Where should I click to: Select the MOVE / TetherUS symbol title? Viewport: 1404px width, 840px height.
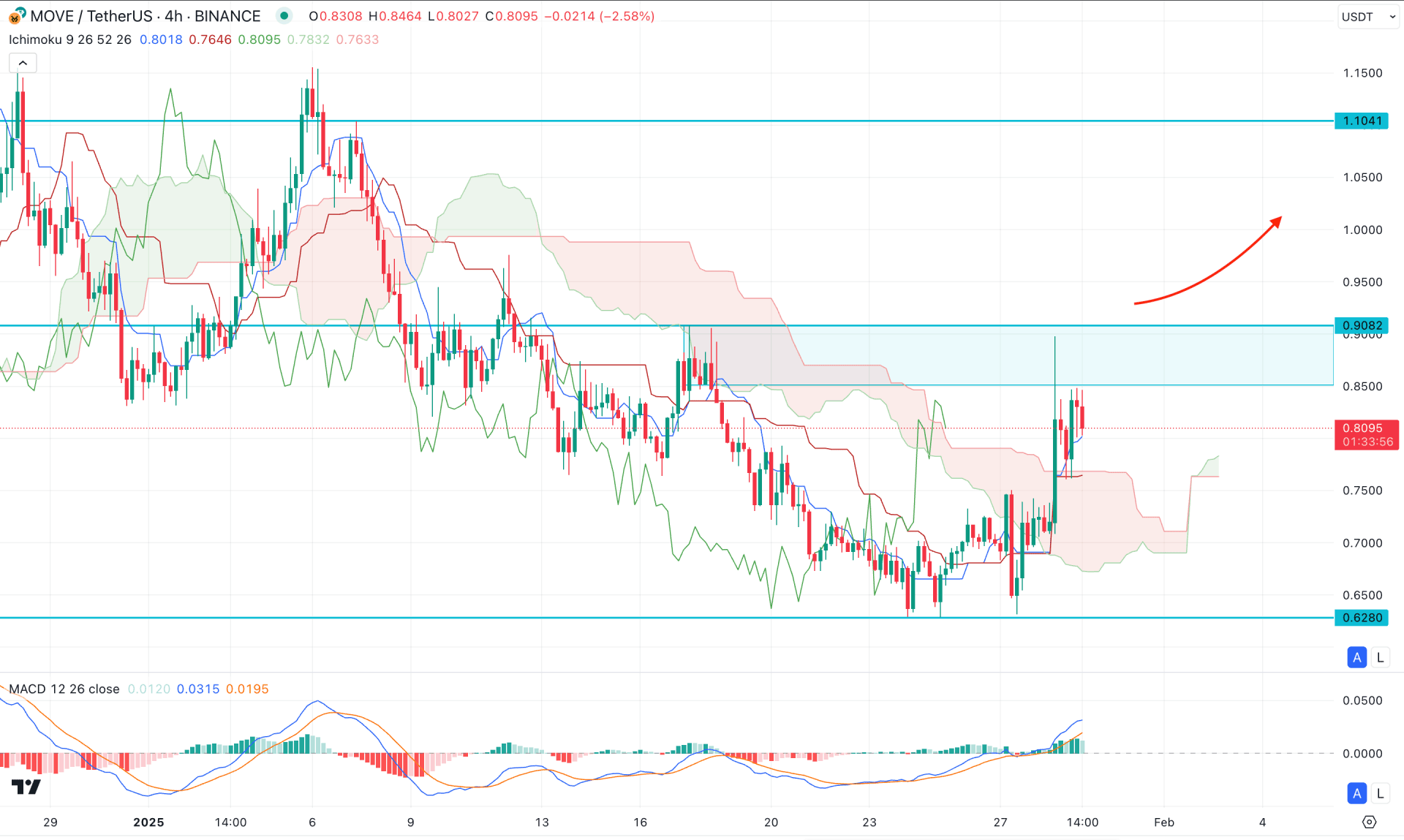click(145, 16)
